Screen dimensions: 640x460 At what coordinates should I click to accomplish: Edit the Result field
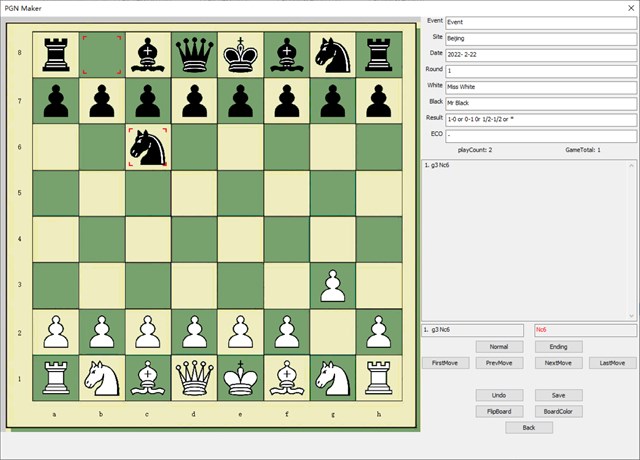541,120
